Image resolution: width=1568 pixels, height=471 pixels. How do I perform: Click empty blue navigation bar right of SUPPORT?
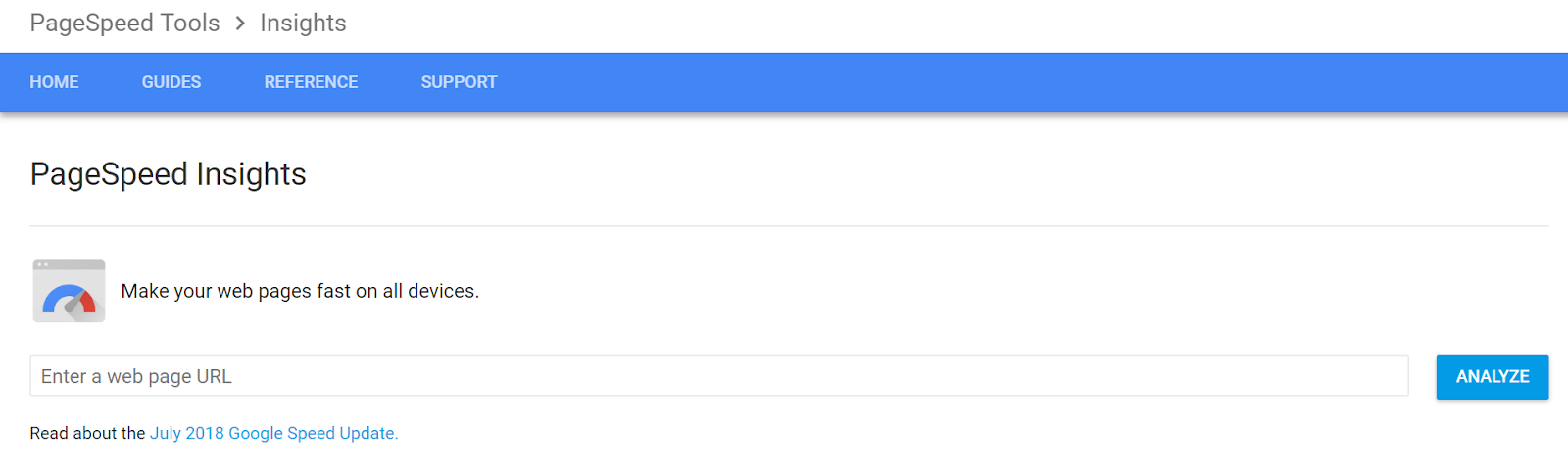tap(980, 82)
